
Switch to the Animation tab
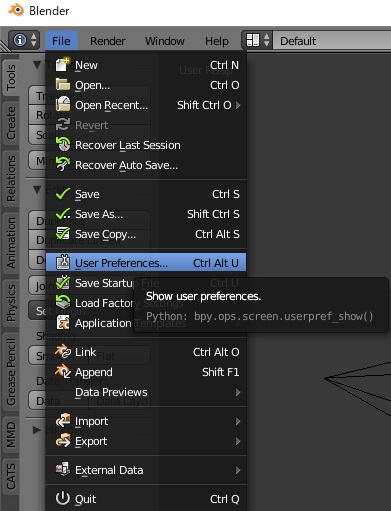pos(11,243)
